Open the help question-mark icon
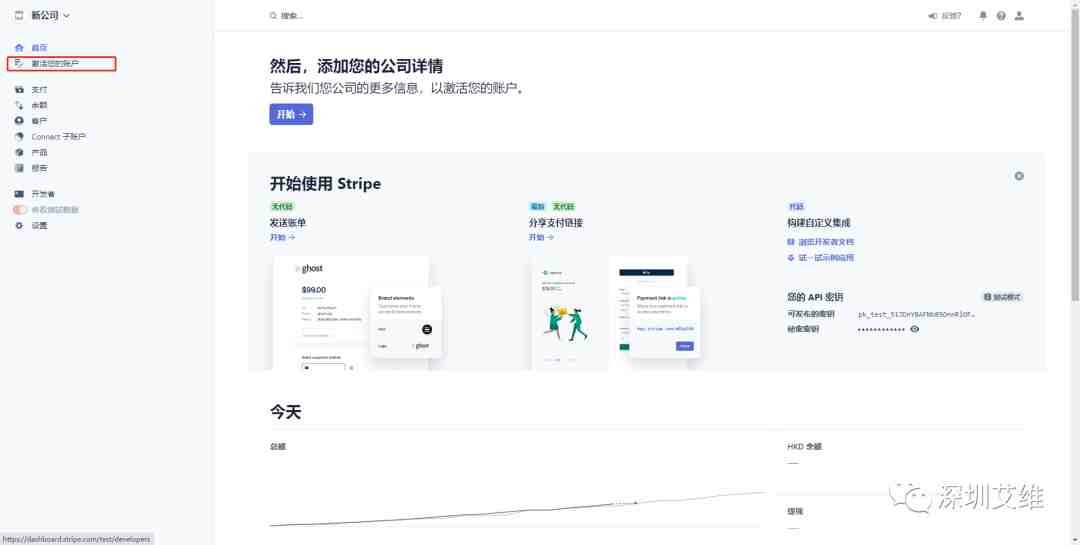 [x=1001, y=16]
